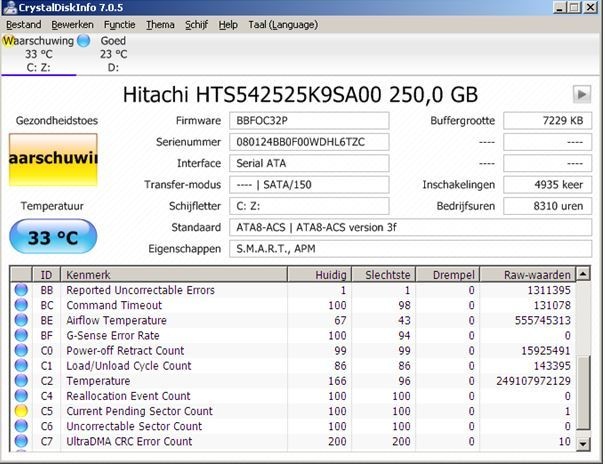Minimize the CrystalDiskInfo window
Image resolution: width=605 pixels, height=468 pixels.
point(559,7)
